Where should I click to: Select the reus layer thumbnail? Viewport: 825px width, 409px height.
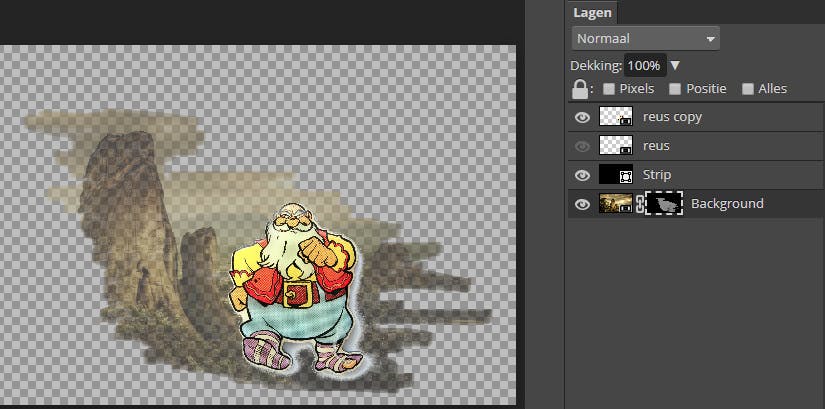pyautogui.click(x=616, y=145)
